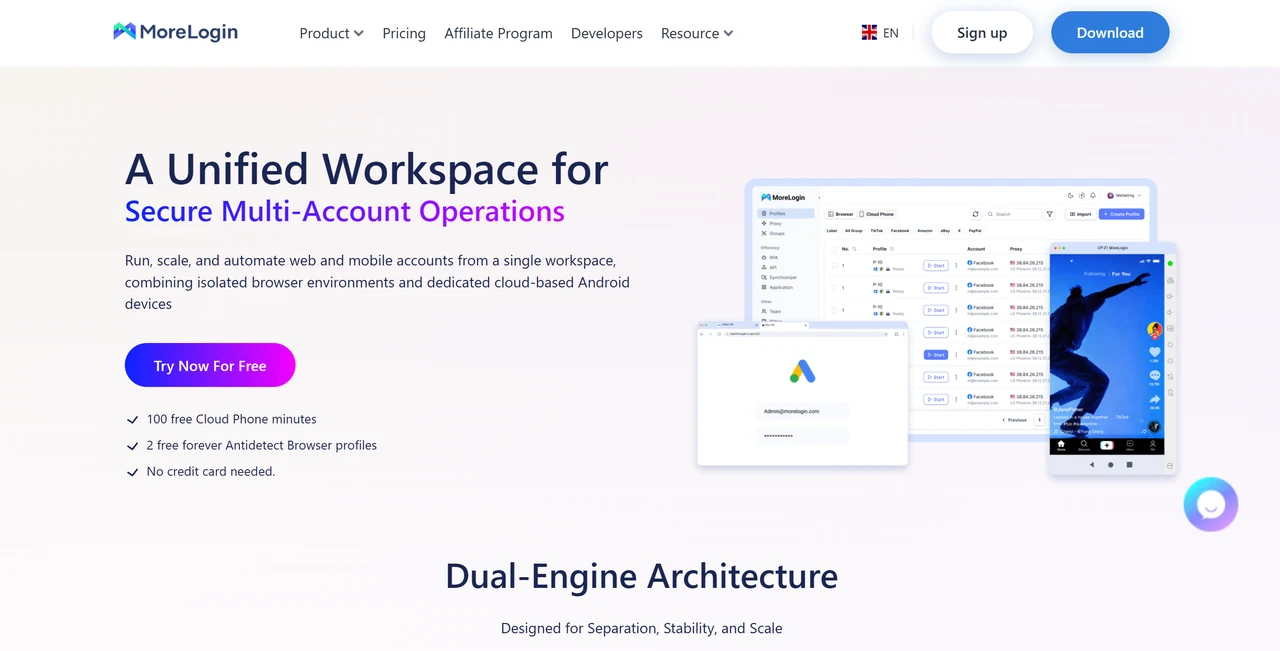Toggle the dark mode moon icon

pos(1070,195)
